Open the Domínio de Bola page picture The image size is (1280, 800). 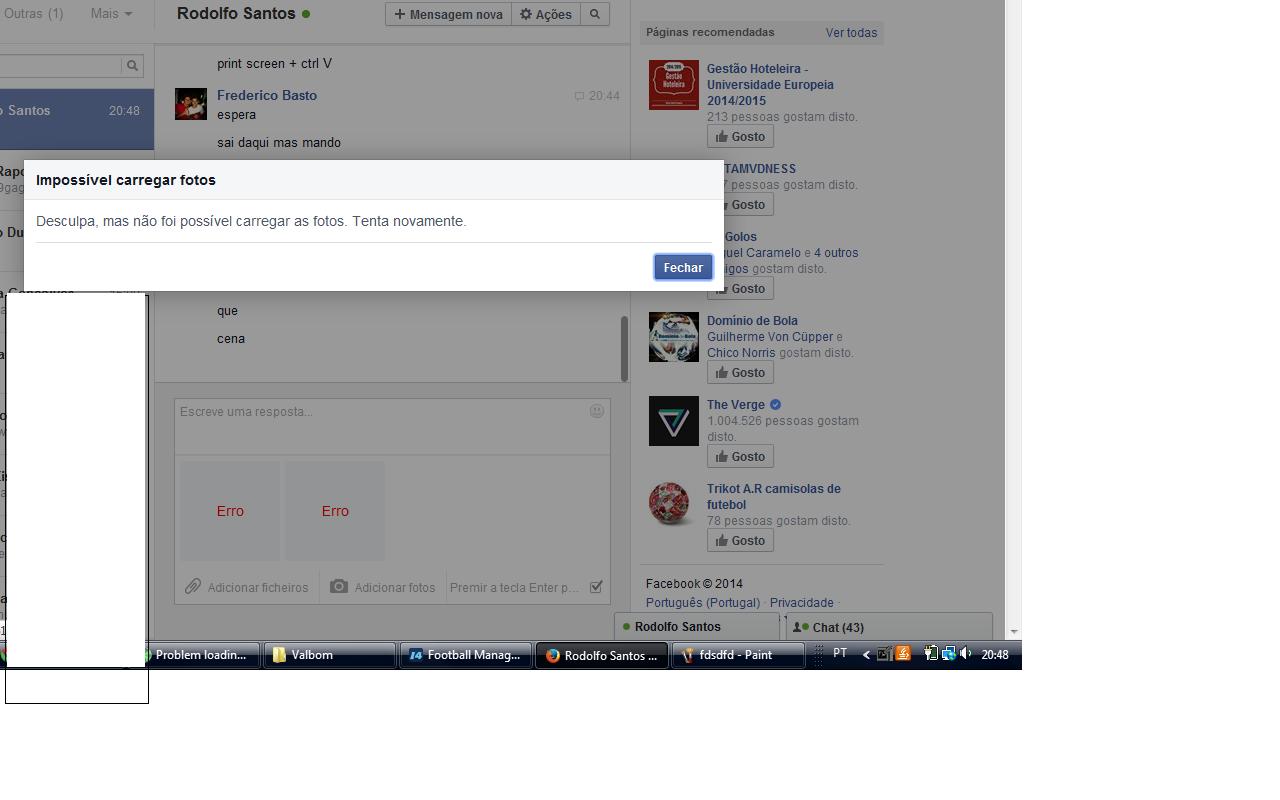[674, 337]
